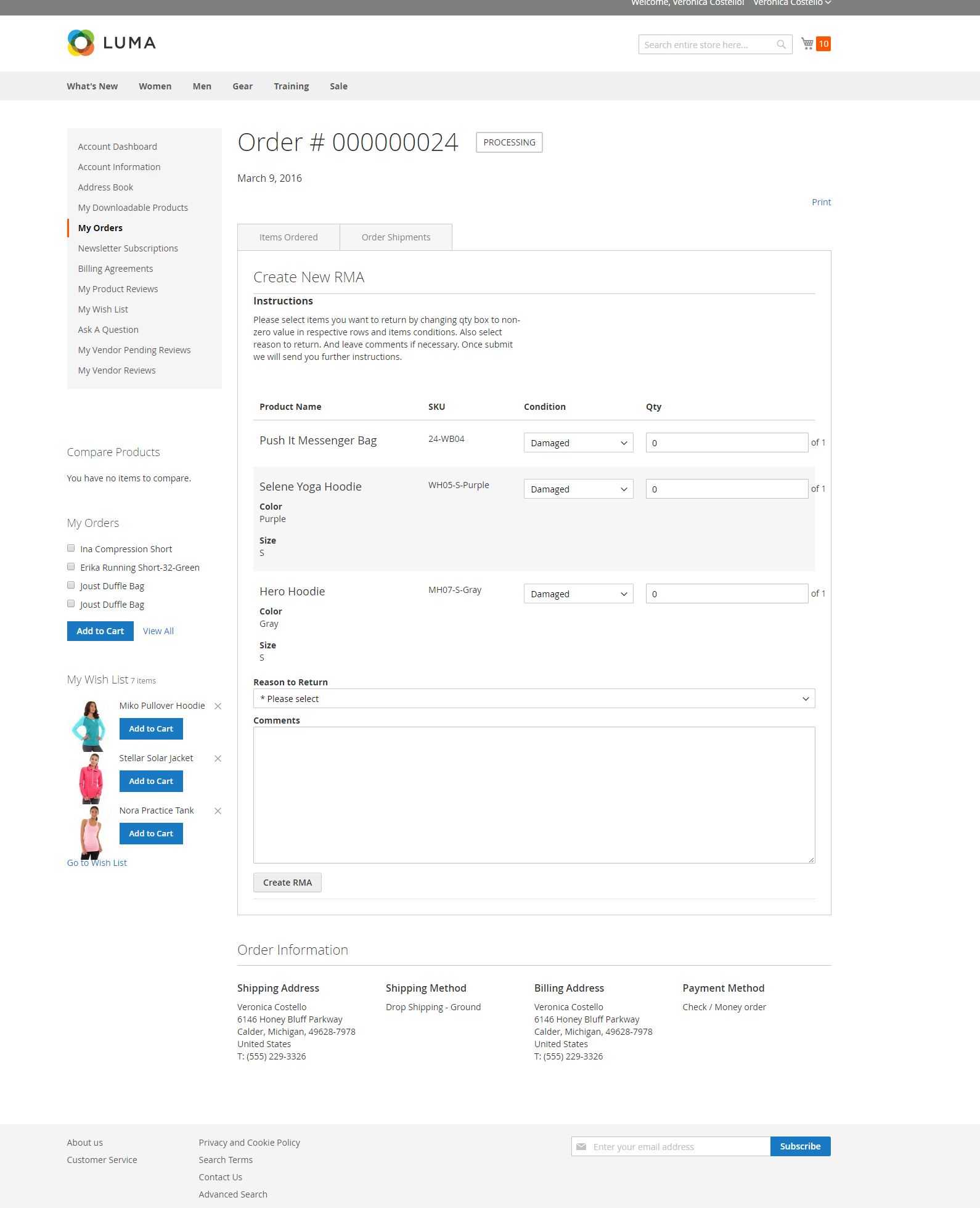This screenshot has height=1208, width=980.
Task: Switch to the Items Ordered tab
Action: [288, 237]
